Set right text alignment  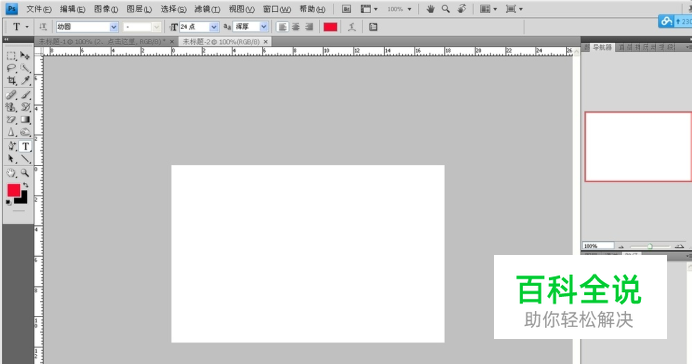tap(309, 27)
